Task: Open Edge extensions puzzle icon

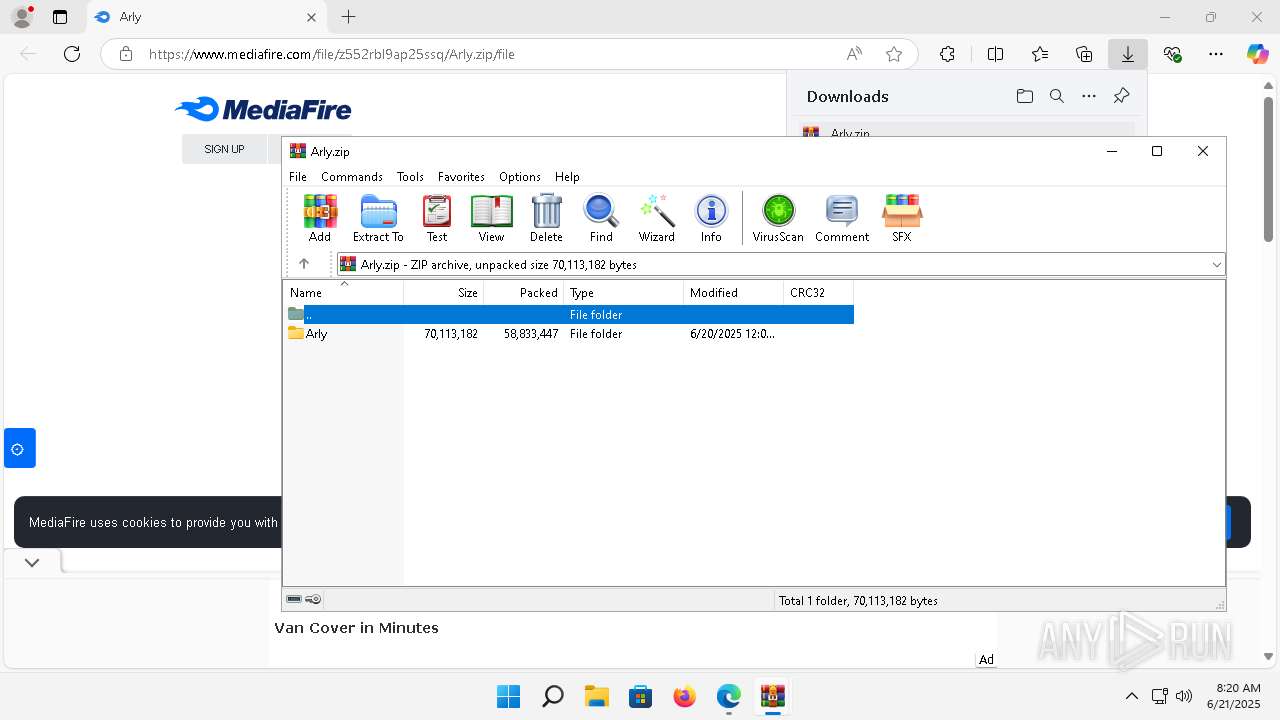Action: click(947, 54)
